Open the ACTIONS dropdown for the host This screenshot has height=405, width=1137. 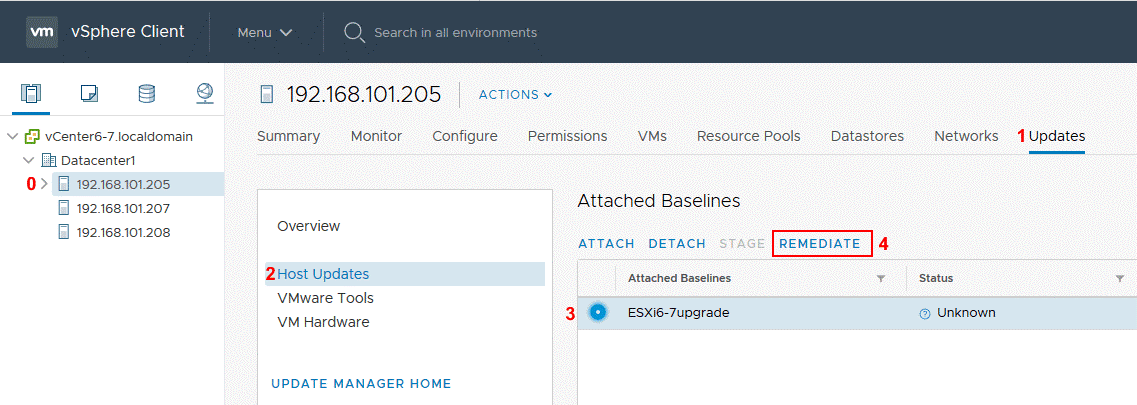(x=515, y=95)
